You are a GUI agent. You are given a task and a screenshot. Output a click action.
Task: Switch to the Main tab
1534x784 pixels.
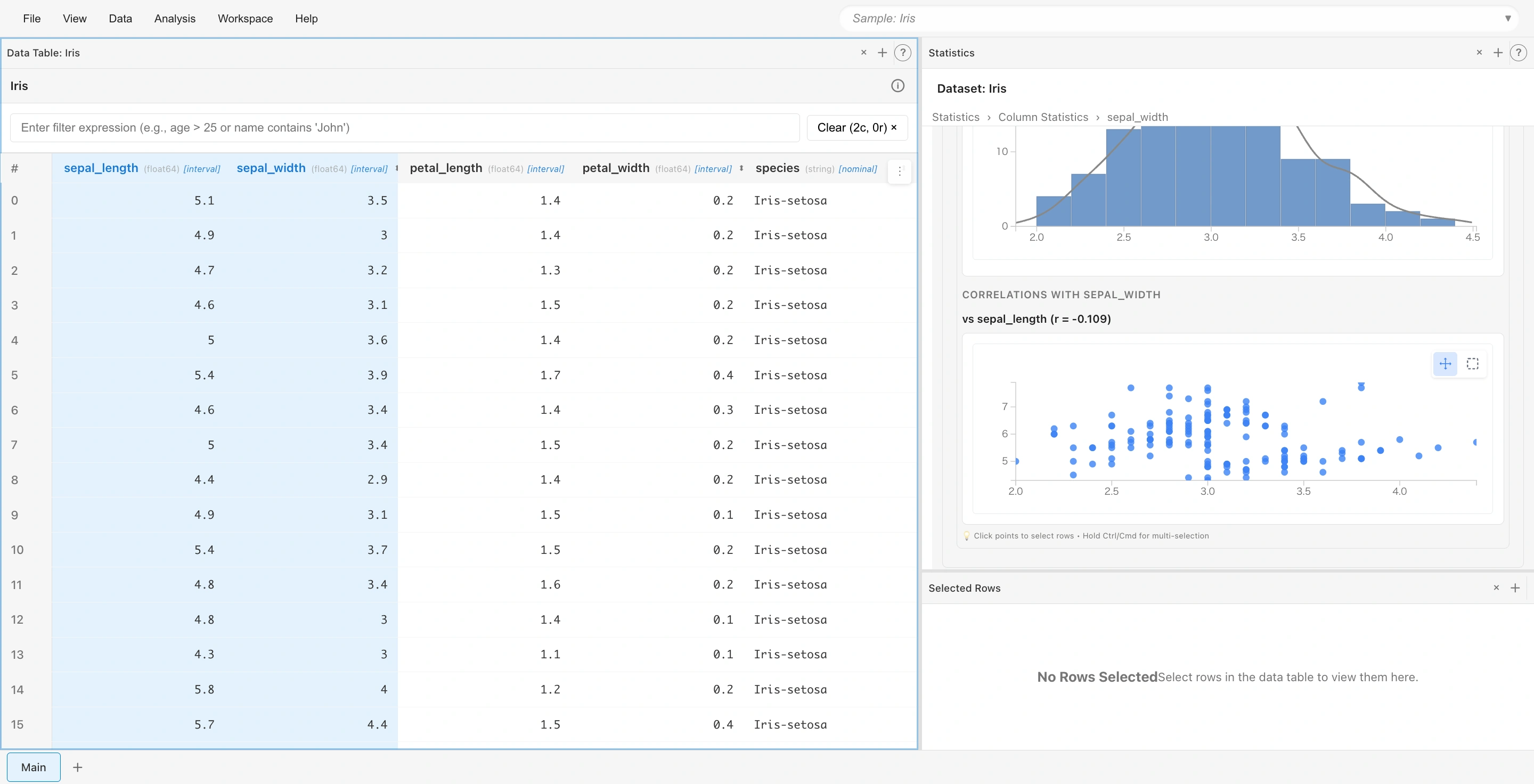(34, 767)
